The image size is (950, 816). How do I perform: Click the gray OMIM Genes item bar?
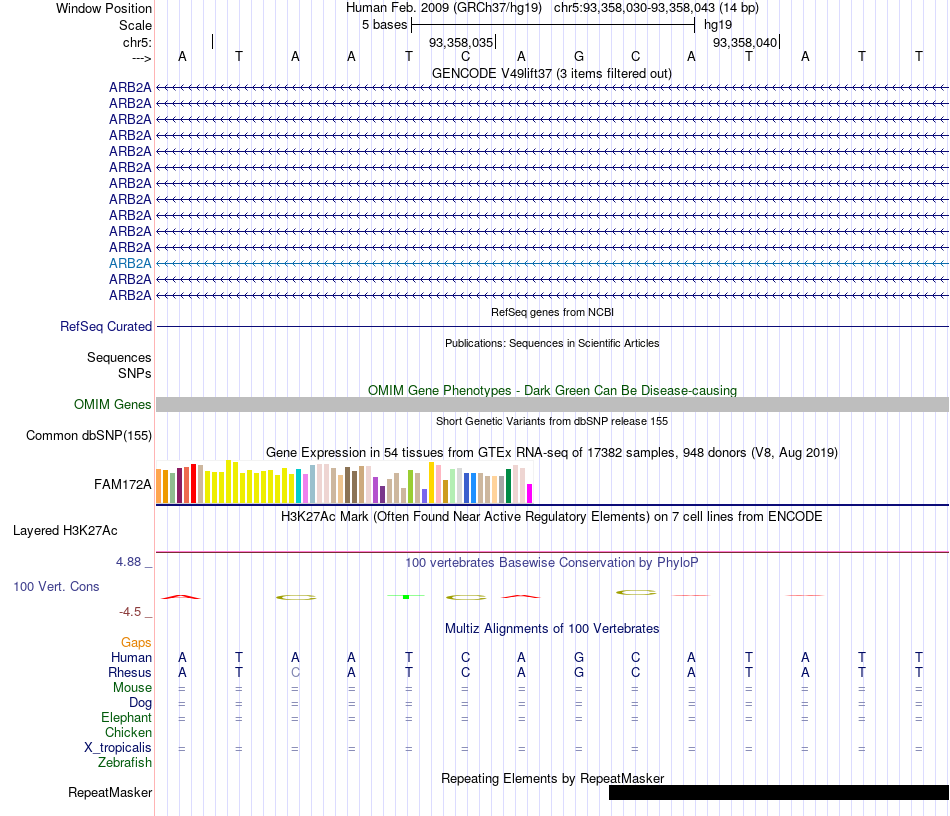552,405
